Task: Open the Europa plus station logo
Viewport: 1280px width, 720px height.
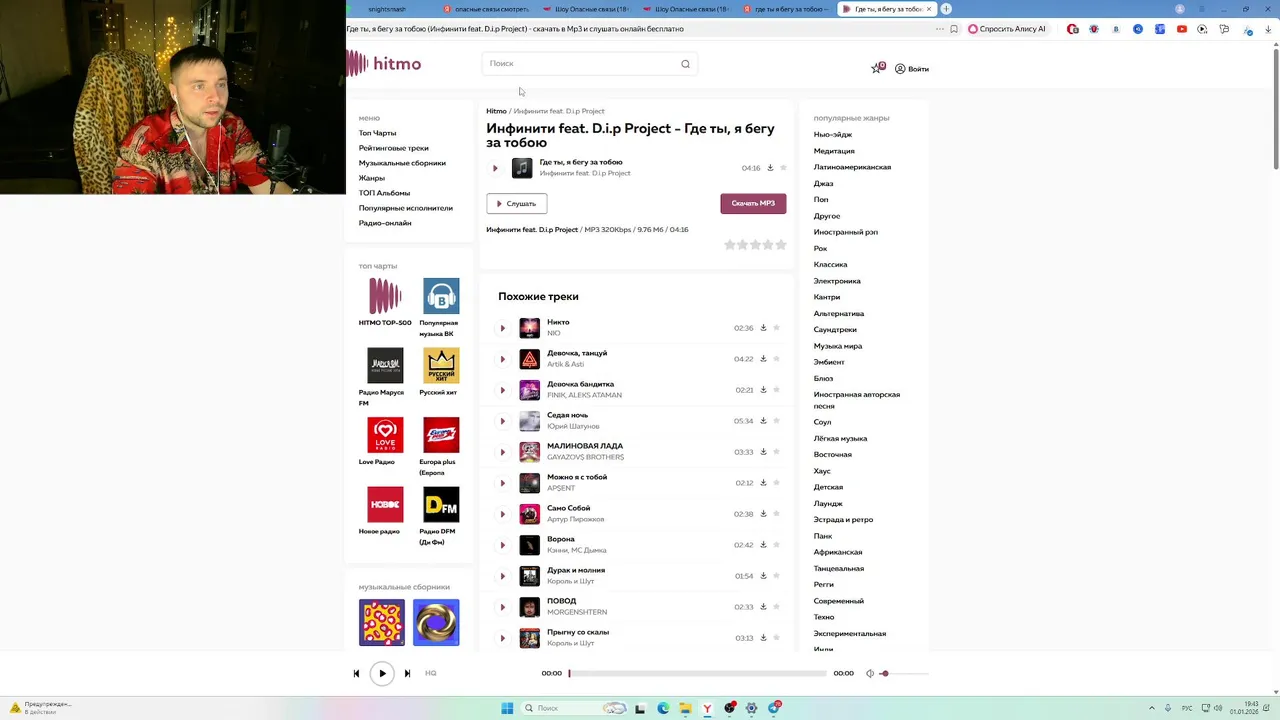Action: (x=441, y=435)
